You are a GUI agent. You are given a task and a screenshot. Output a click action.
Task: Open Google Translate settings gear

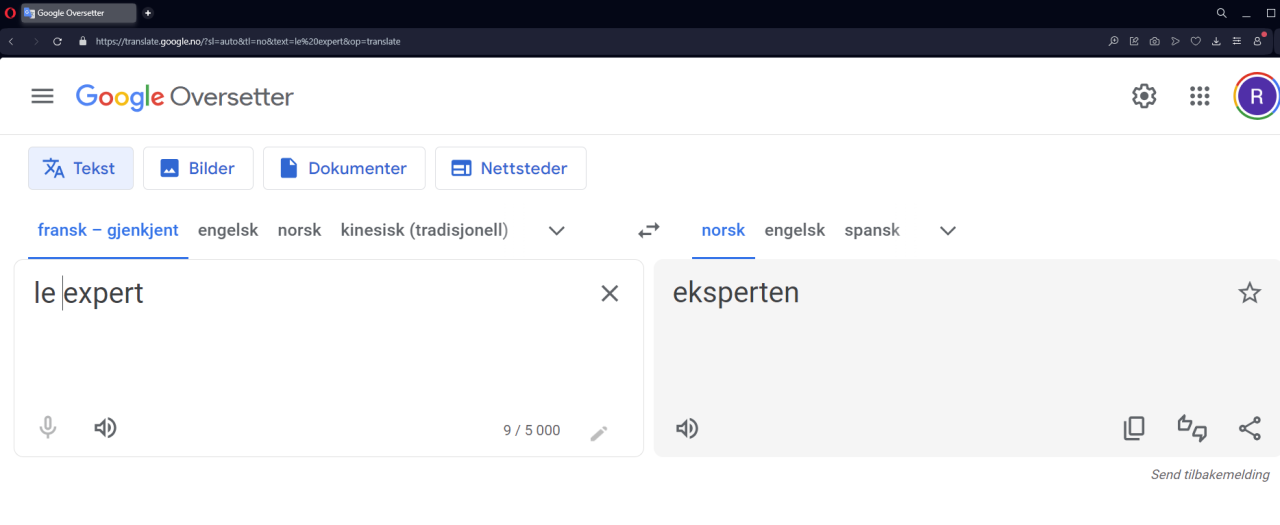click(x=1144, y=96)
